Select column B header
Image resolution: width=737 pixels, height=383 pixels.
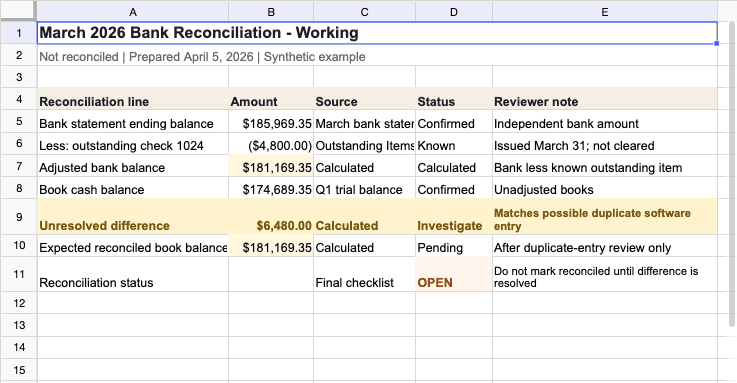tap(271, 12)
